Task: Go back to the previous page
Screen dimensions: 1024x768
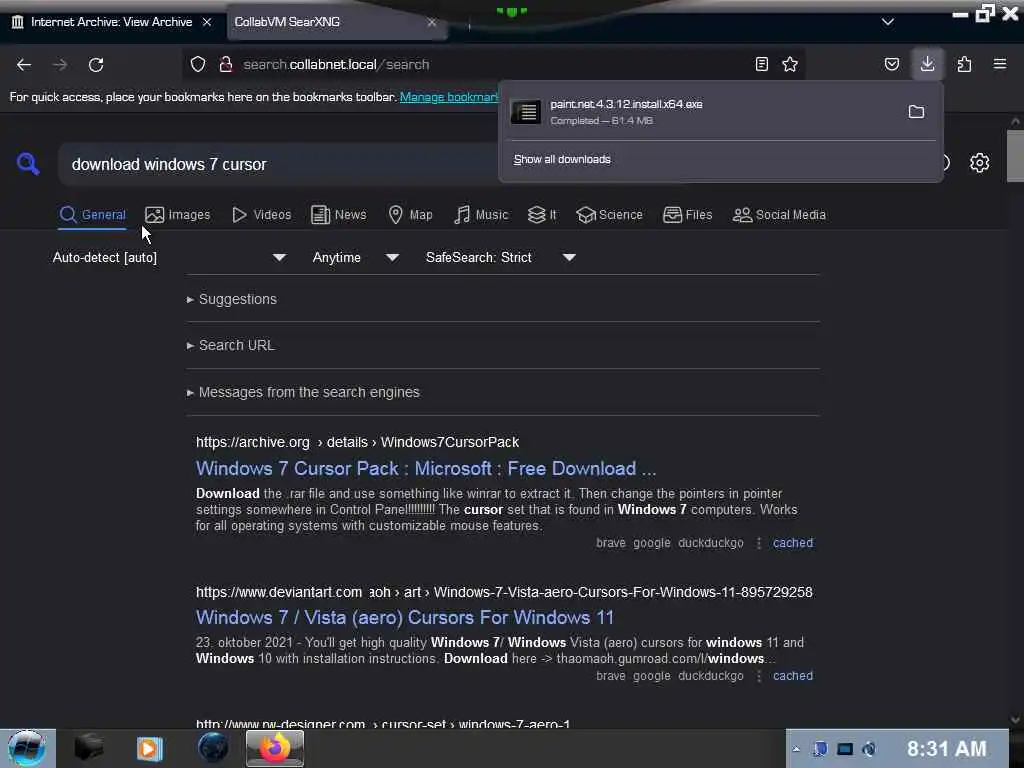Action: coord(24,65)
